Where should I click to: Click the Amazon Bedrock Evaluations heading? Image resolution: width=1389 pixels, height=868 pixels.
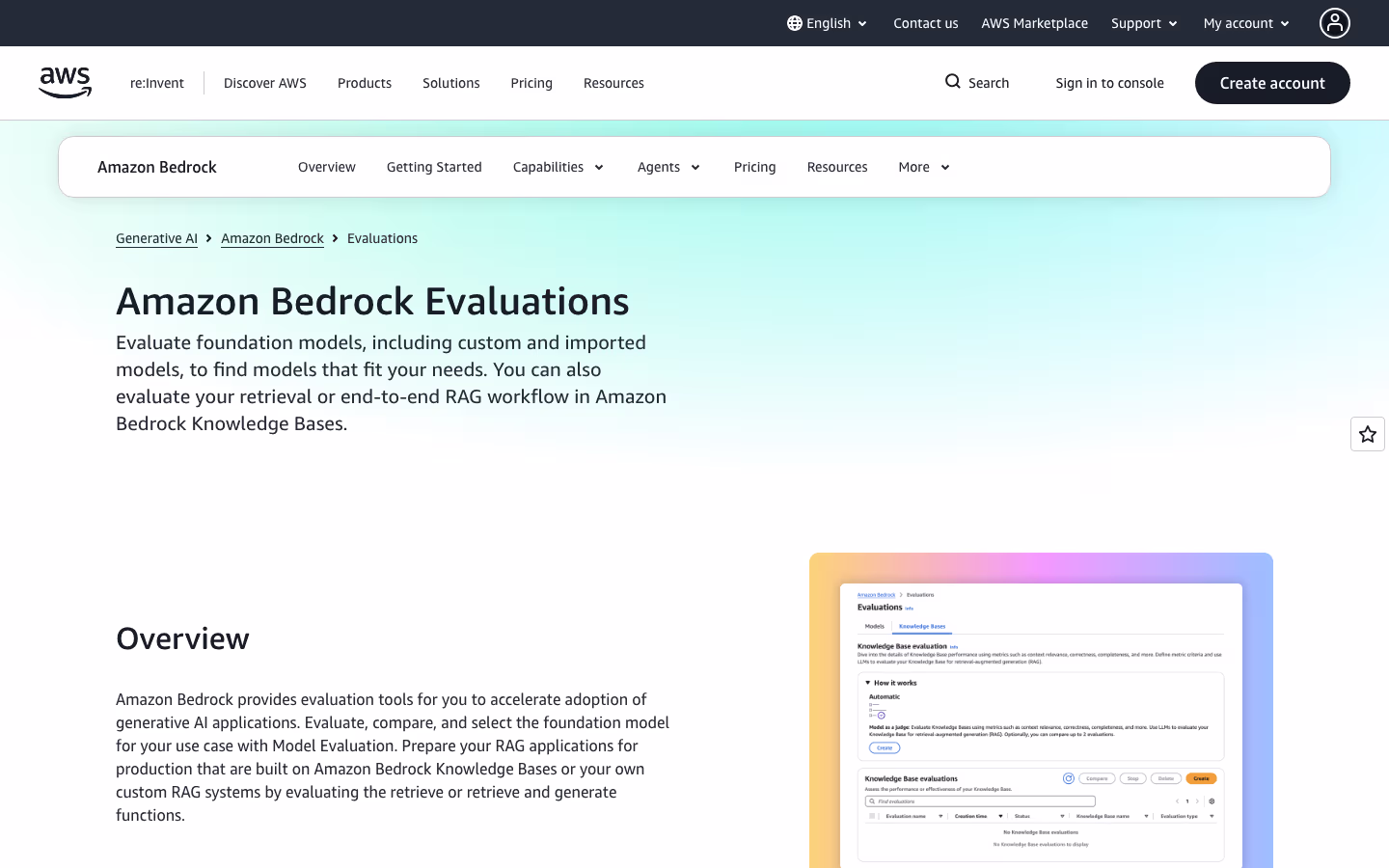(372, 301)
